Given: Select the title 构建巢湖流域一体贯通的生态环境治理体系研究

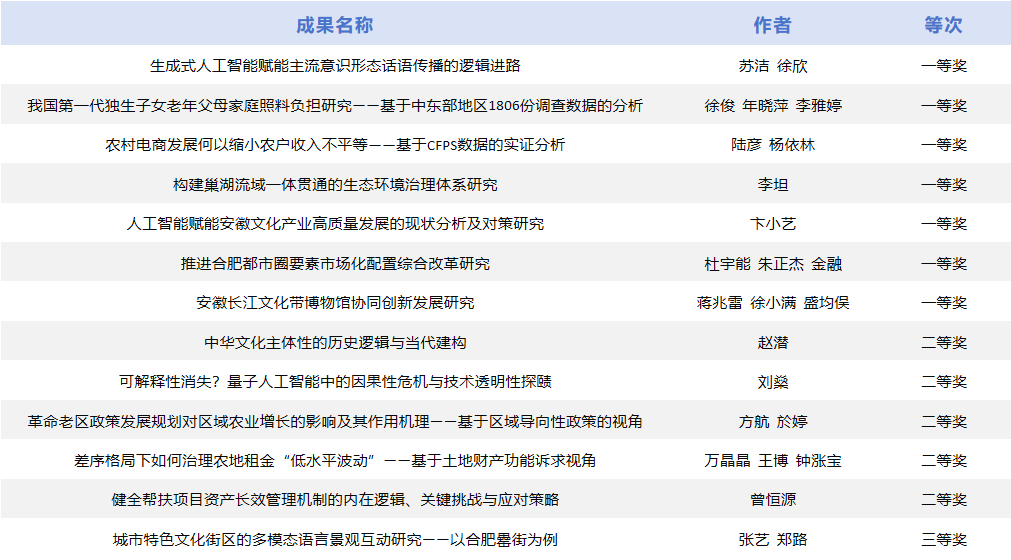Looking at the screenshot, I should (335, 185).
